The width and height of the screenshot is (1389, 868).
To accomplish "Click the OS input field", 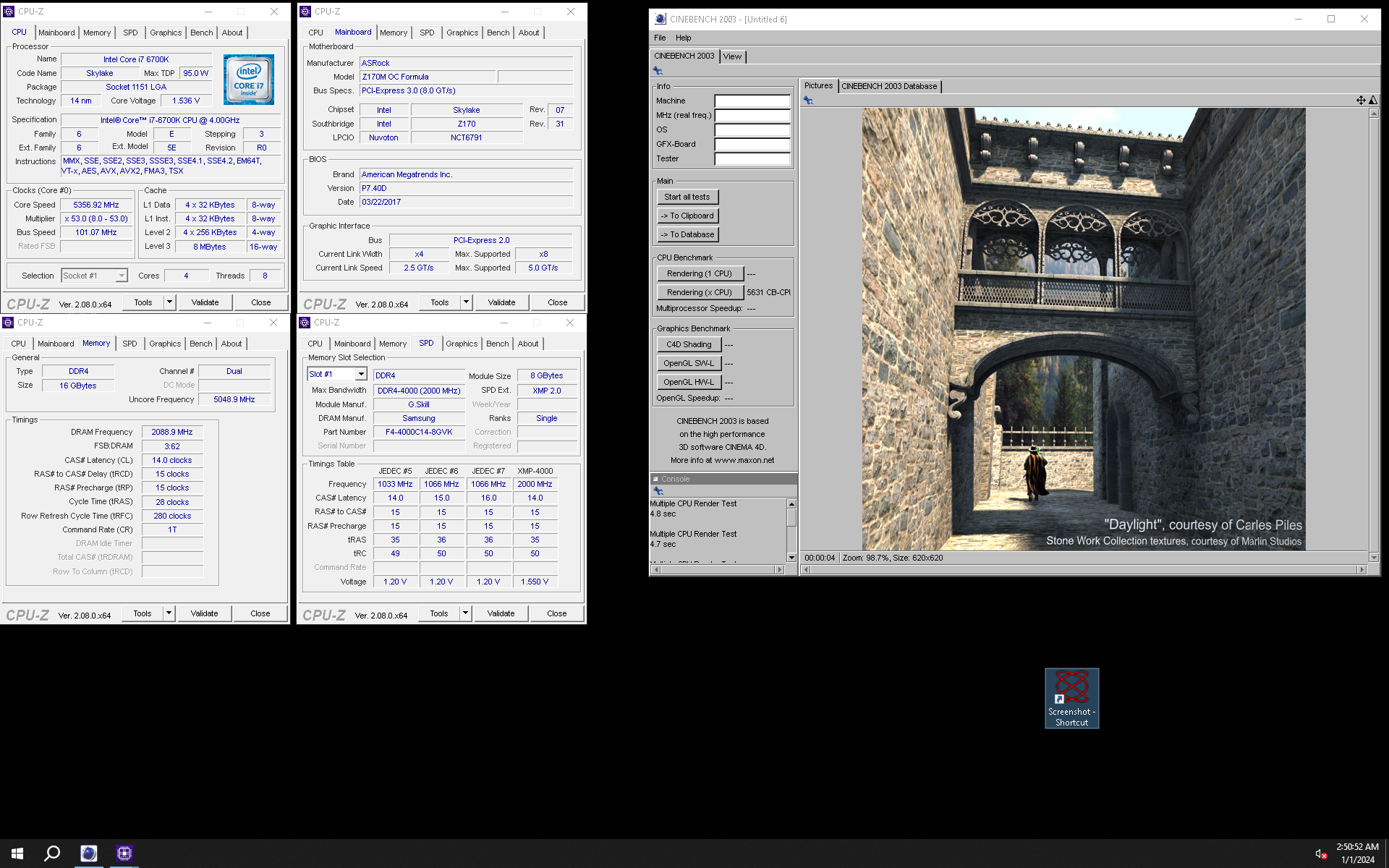I will pyautogui.click(x=752, y=129).
